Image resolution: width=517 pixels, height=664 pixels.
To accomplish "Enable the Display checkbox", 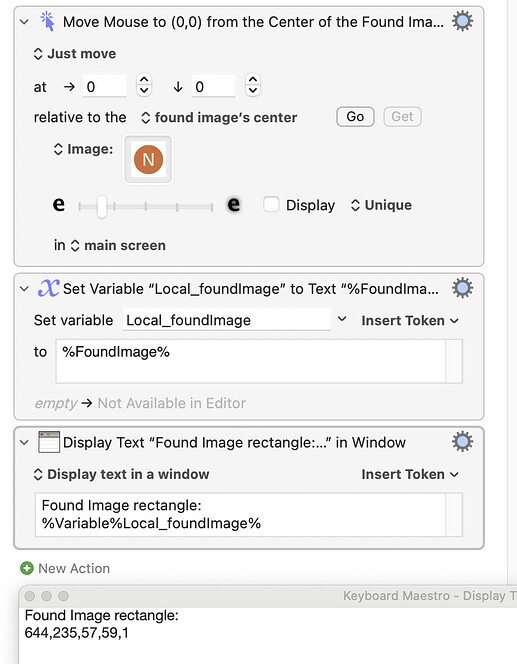I will [271, 205].
